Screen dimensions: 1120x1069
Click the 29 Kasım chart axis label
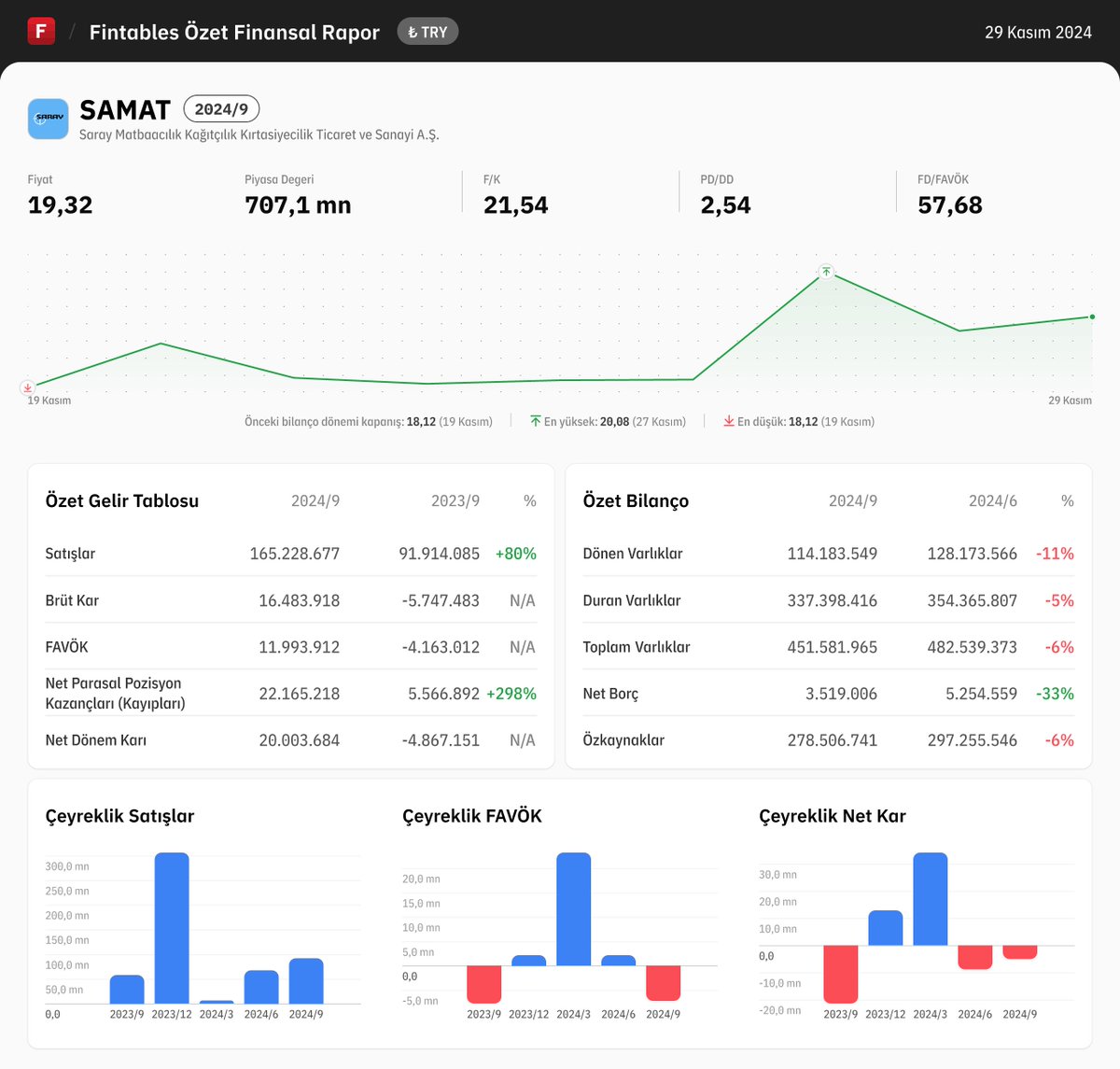(1070, 401)
